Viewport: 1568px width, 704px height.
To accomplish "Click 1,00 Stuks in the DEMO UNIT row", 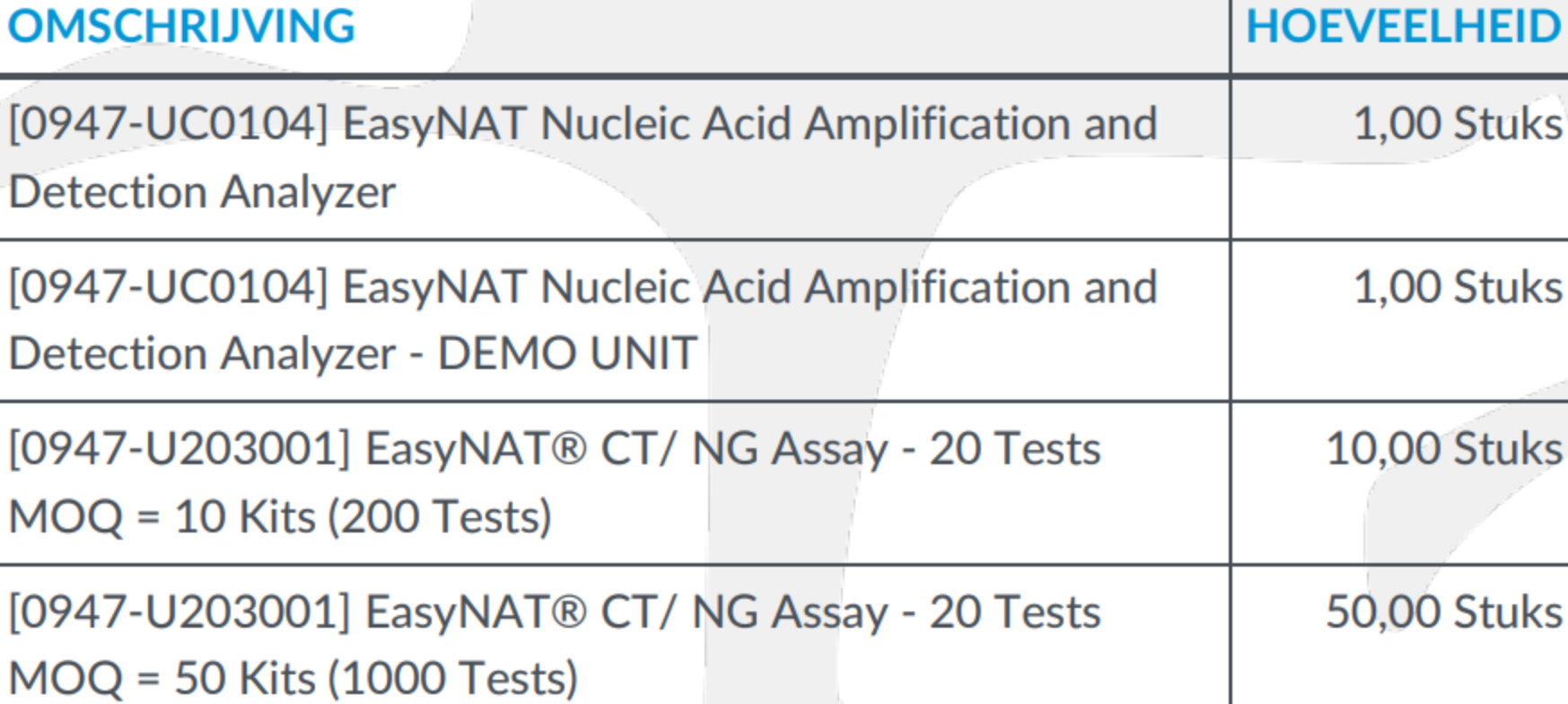I will point(1458,286).
